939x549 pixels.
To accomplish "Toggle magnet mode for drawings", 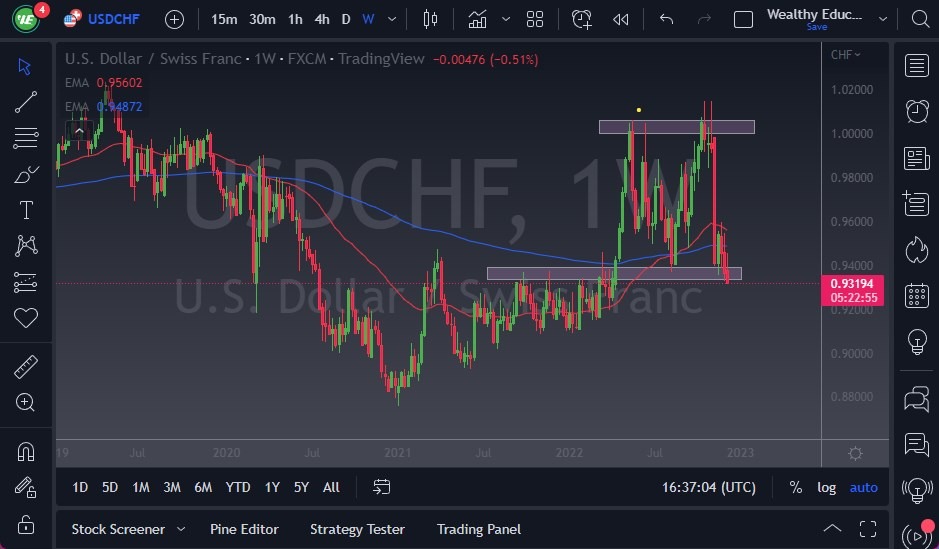I will (x=26, y=451).
